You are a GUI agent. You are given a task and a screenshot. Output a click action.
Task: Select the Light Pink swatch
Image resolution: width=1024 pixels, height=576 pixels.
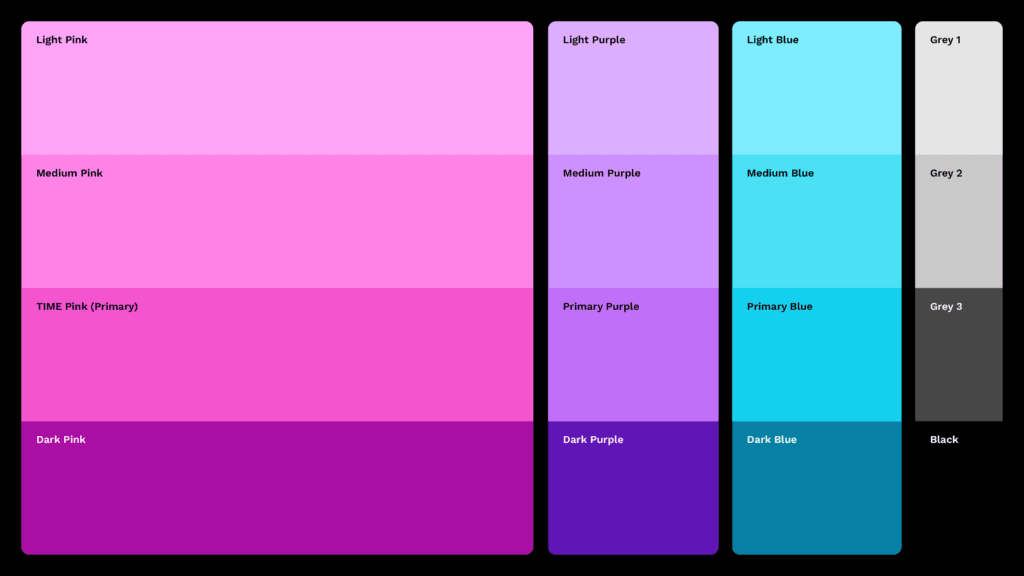tap(277, 88)
